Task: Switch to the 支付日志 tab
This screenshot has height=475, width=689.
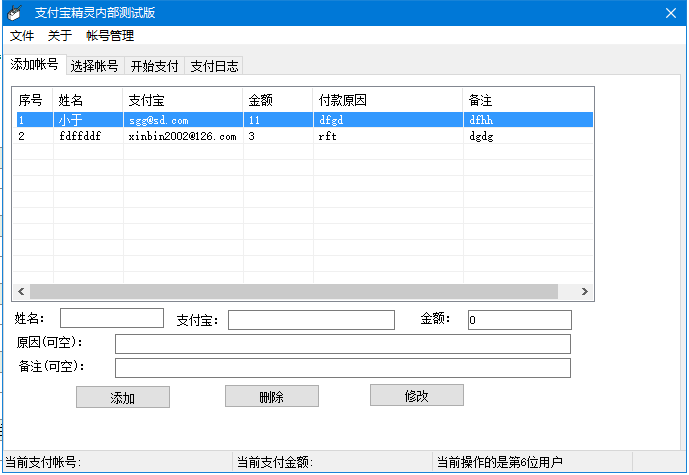Action: (214, 66)
